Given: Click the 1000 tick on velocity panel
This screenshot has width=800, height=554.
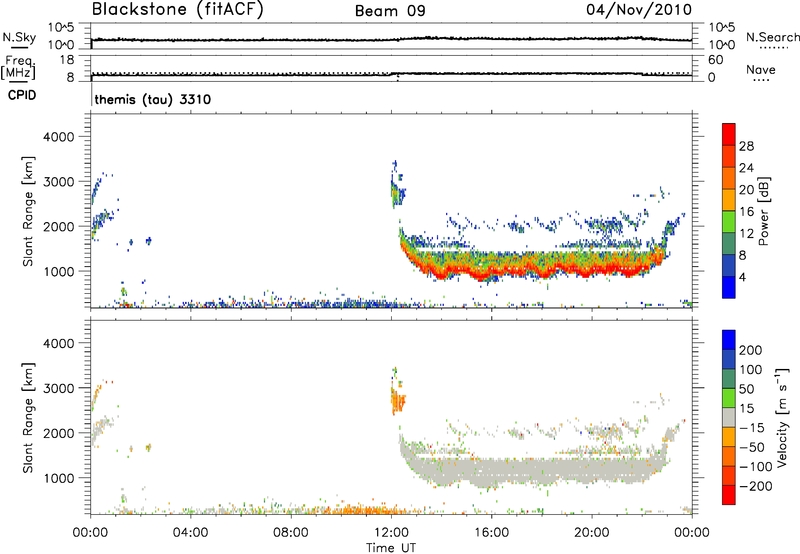Looking at the screenshot, I should pos(59,478).
